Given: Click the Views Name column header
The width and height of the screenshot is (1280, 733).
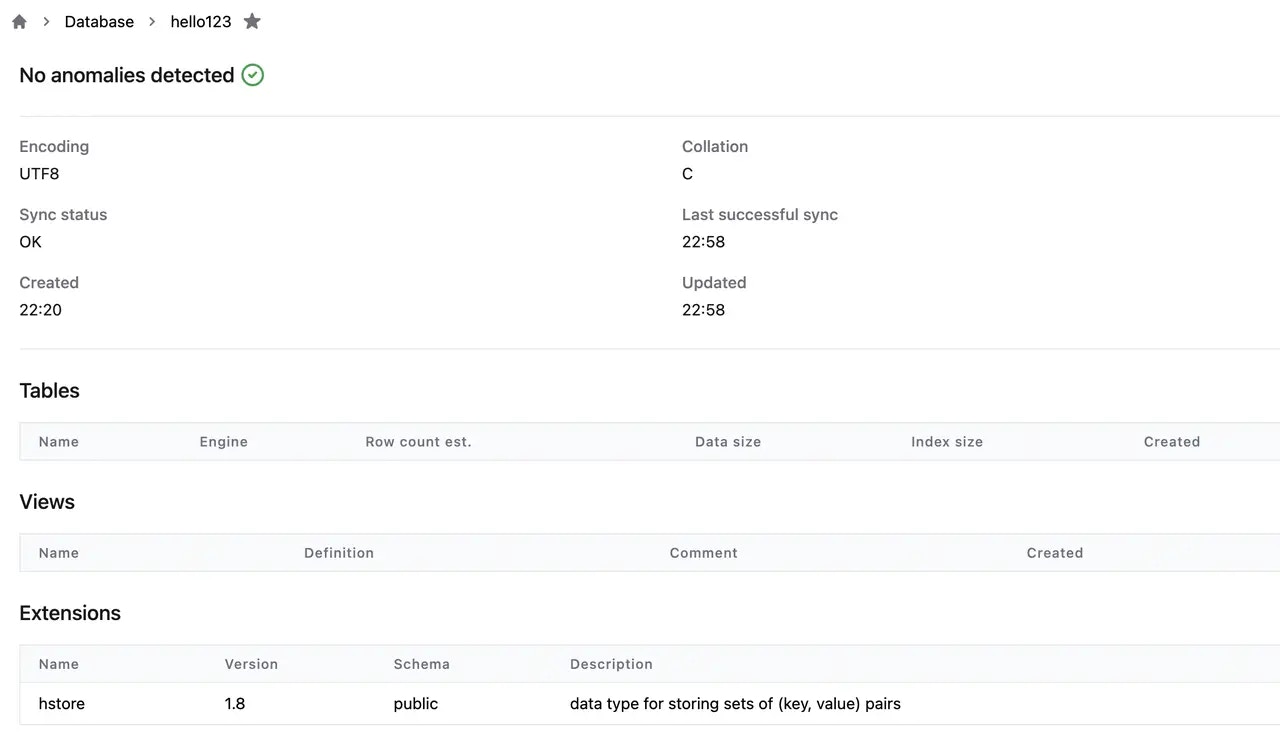Looking at the screenshot, I should (59, 553).
